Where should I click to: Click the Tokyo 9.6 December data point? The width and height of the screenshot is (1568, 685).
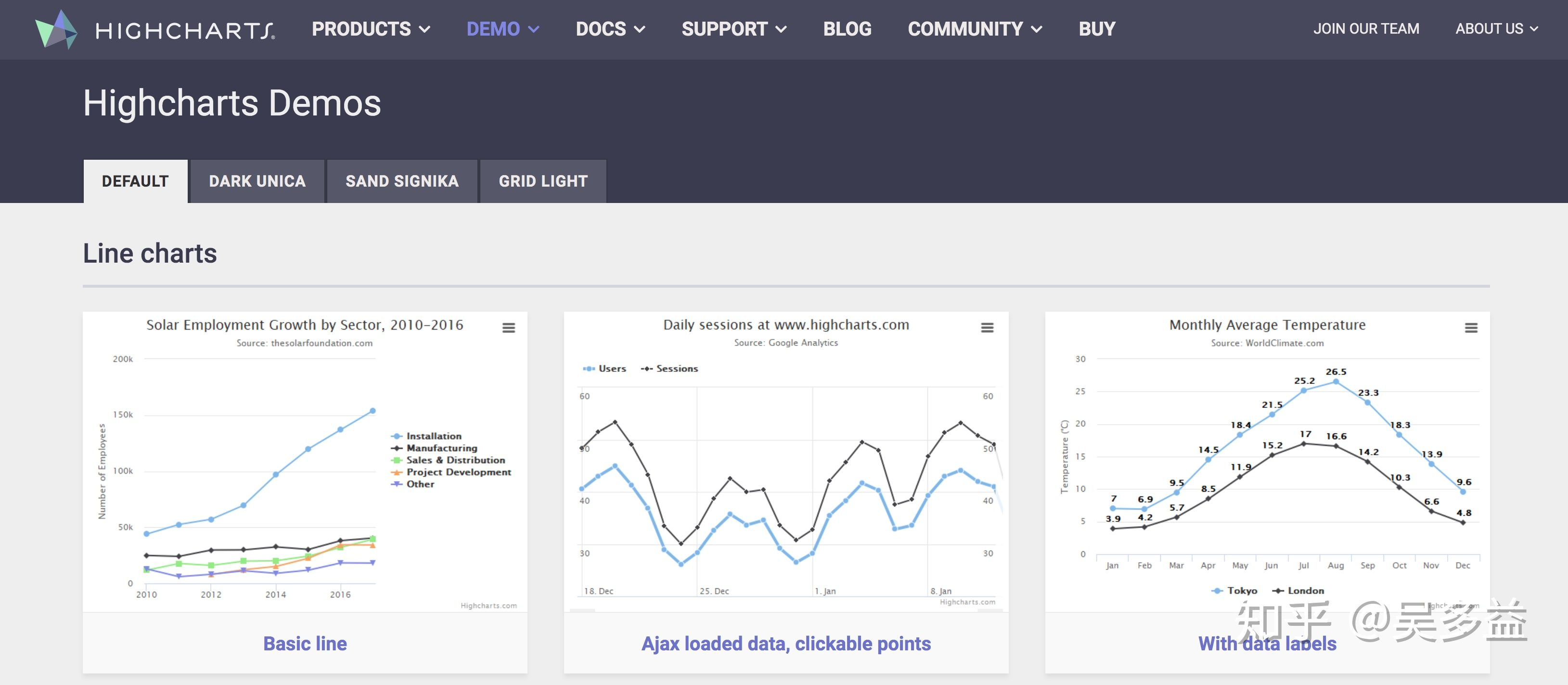(1463, 492)
